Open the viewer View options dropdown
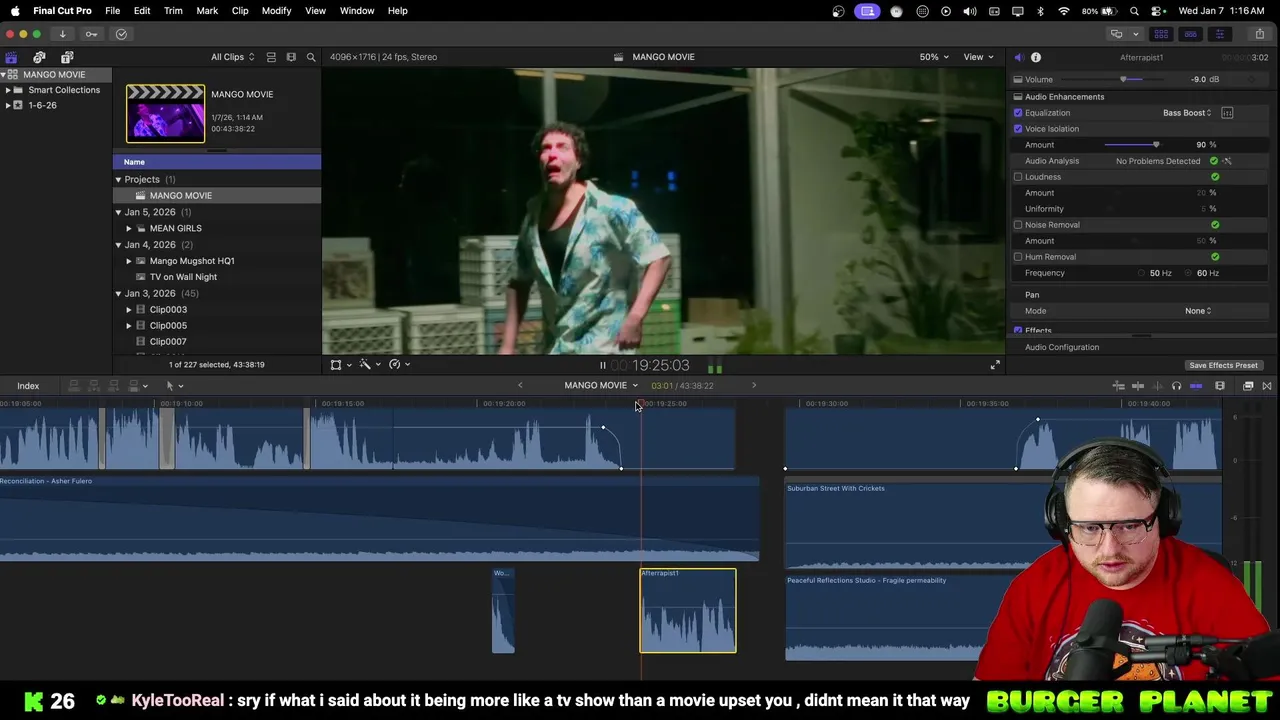1280x720 pixels. click(x=978, y=57)
